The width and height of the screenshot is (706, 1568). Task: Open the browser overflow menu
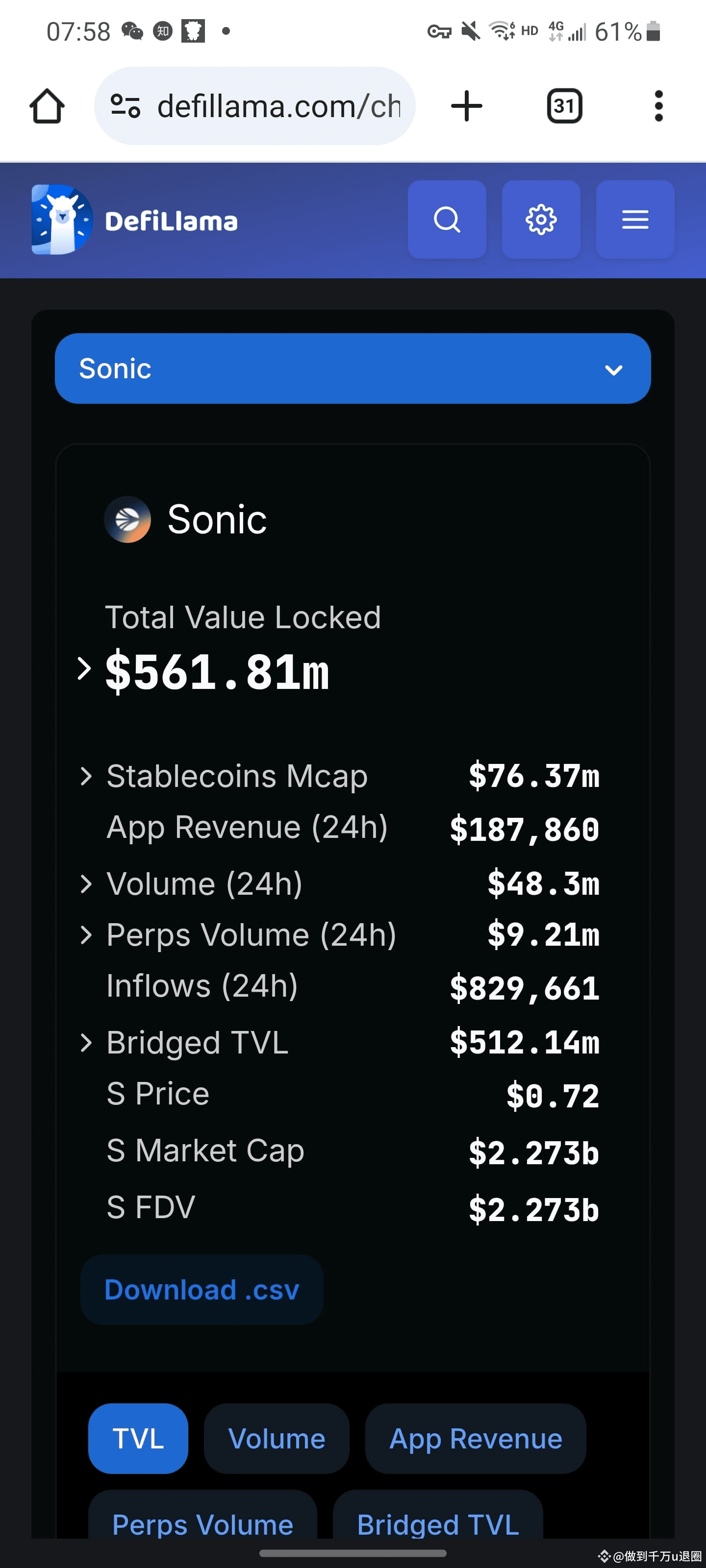[658, 105]
